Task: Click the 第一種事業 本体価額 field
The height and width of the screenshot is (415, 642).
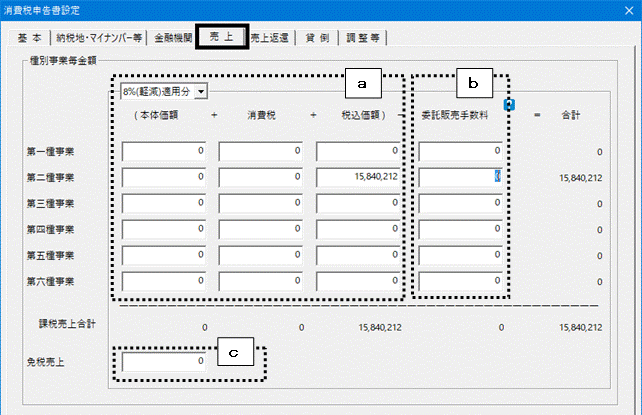Action: tap(164, 151)
